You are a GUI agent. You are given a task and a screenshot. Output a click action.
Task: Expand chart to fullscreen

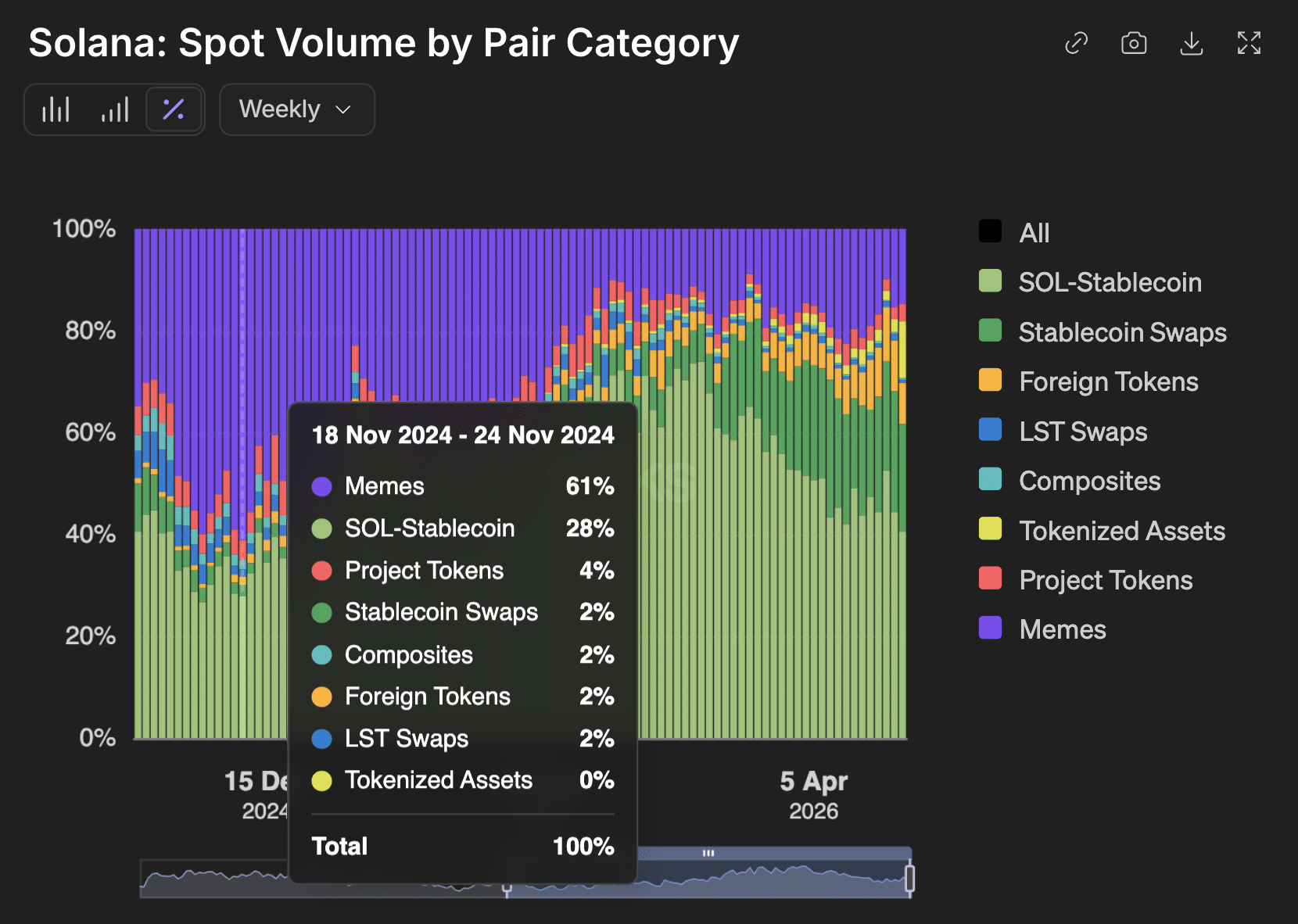click(x=1249, y=43)
